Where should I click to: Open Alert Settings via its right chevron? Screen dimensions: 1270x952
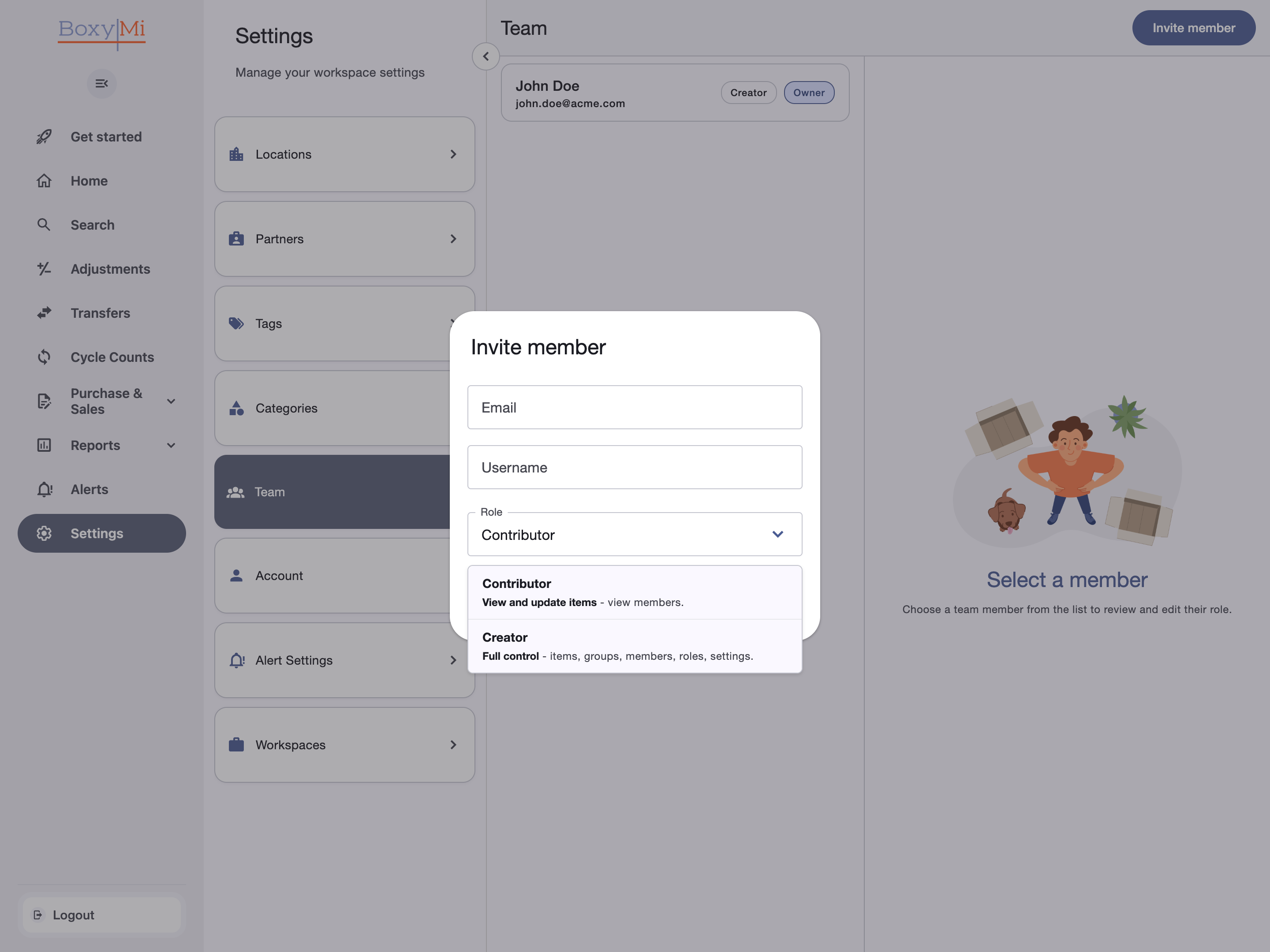[454, 661]
